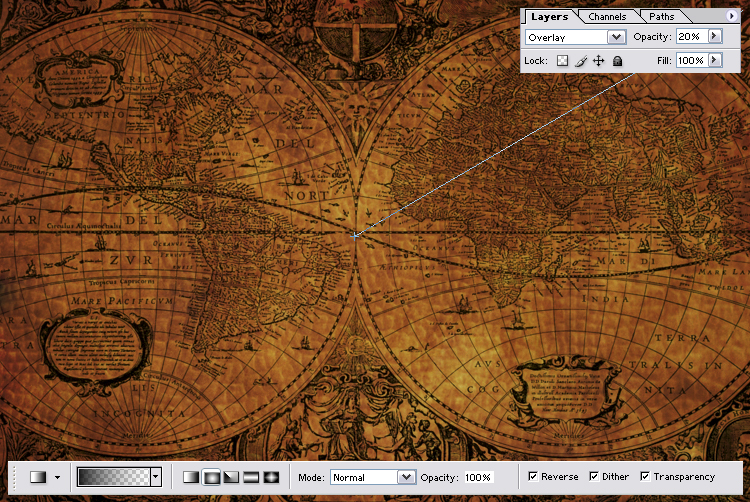Open the Layers panel flyout menu button
Viewport: 750px width, 502px height.
tap(733, 16)
